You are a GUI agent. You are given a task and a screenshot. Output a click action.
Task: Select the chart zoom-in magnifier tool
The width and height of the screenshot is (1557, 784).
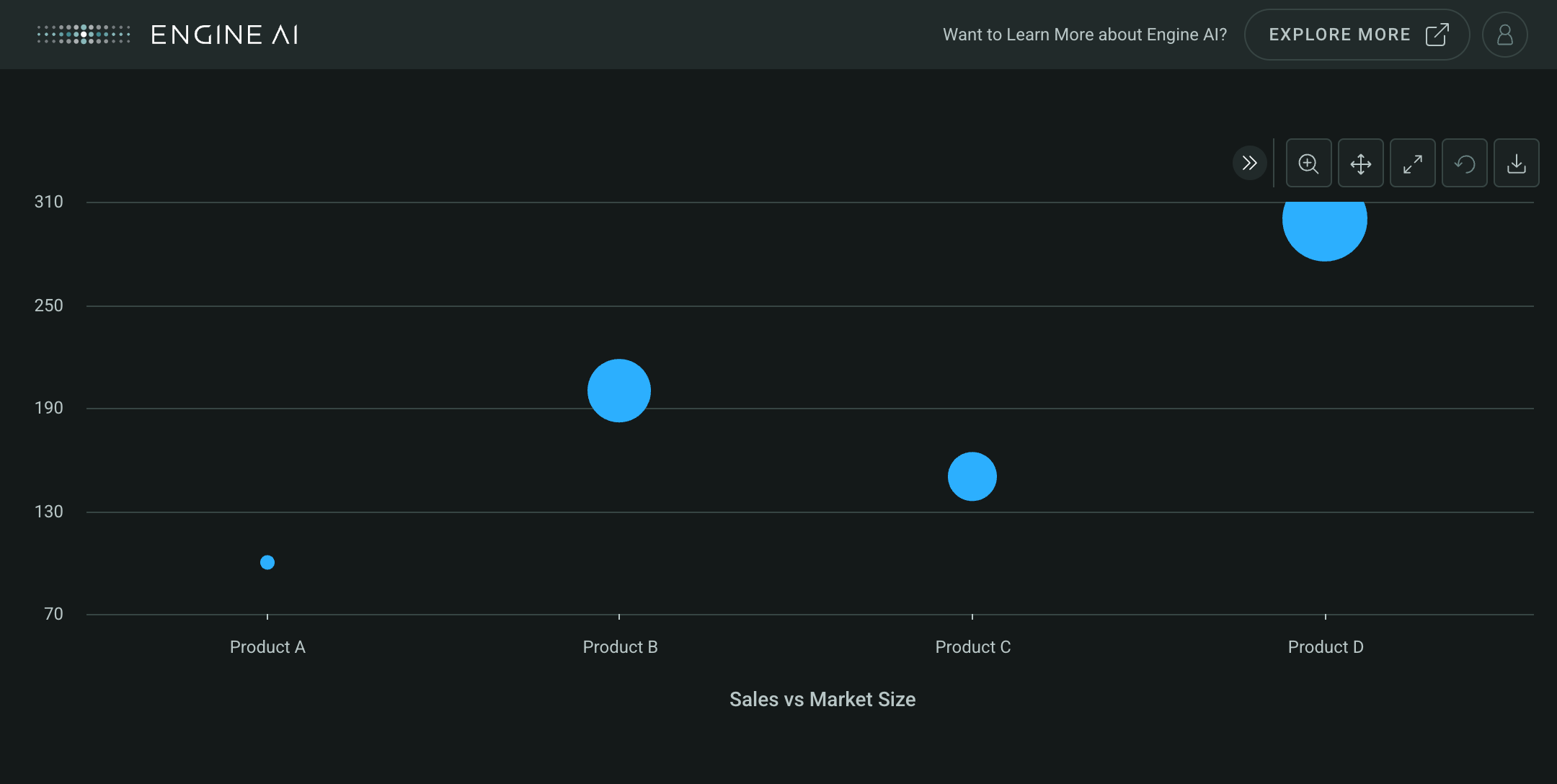(1309, 163)
